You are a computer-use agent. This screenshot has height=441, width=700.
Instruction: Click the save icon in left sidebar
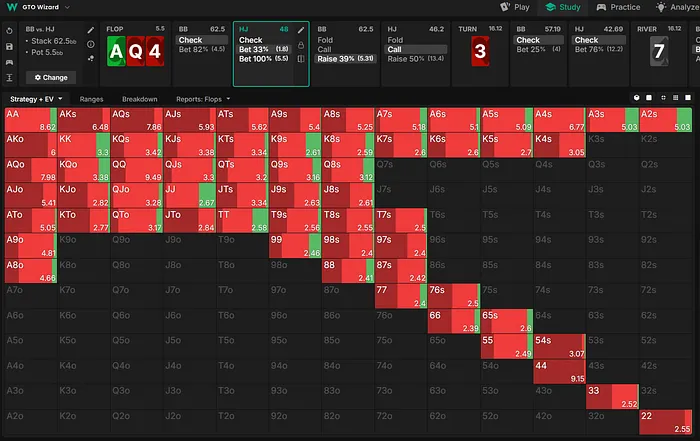9,46
